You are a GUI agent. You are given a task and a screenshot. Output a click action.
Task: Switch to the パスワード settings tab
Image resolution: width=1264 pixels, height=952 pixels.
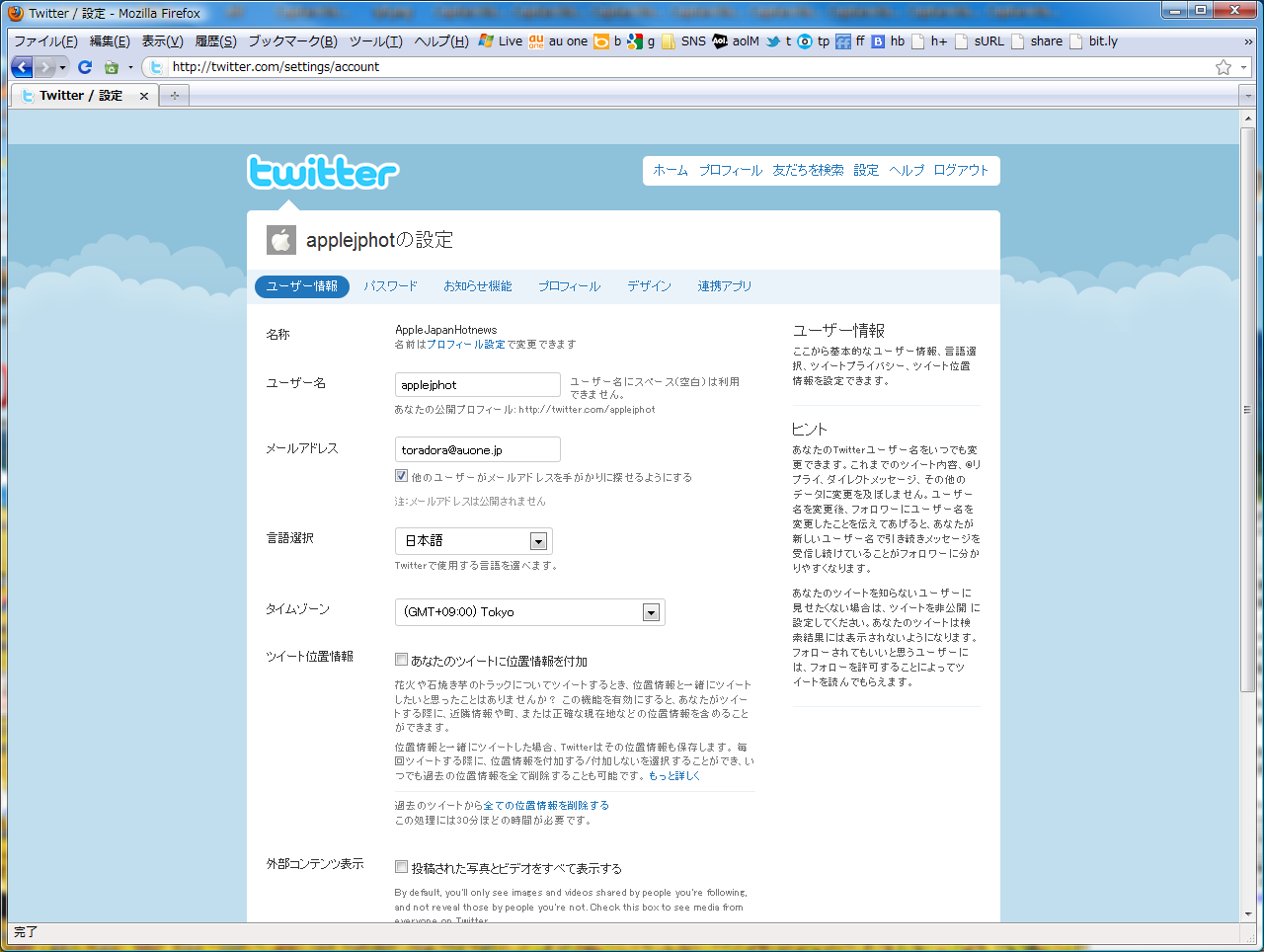390,286
